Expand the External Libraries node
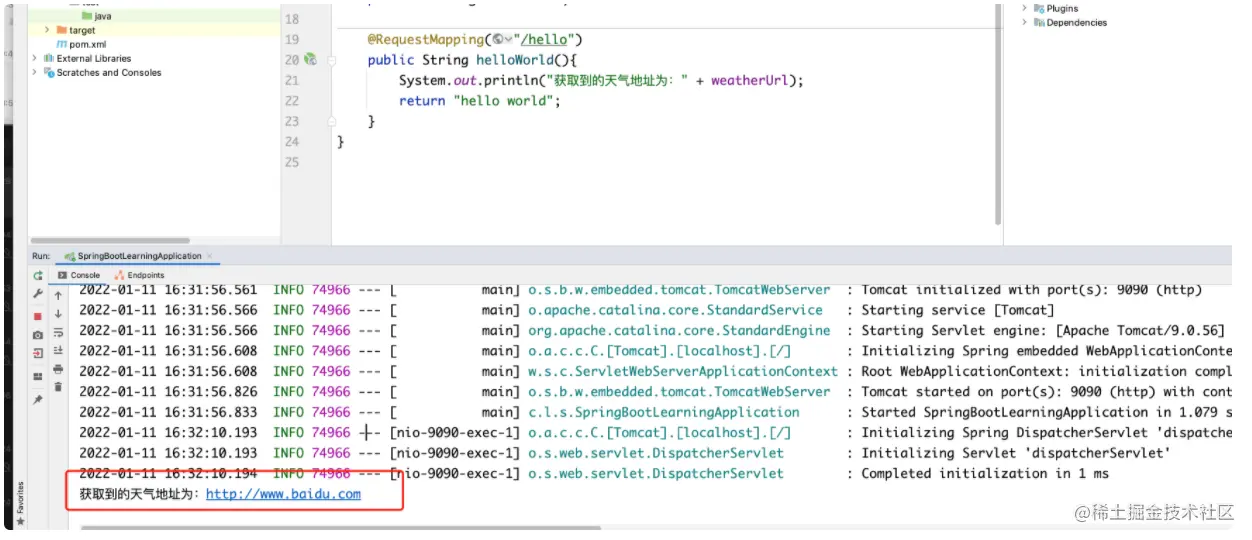 (35, 59)
